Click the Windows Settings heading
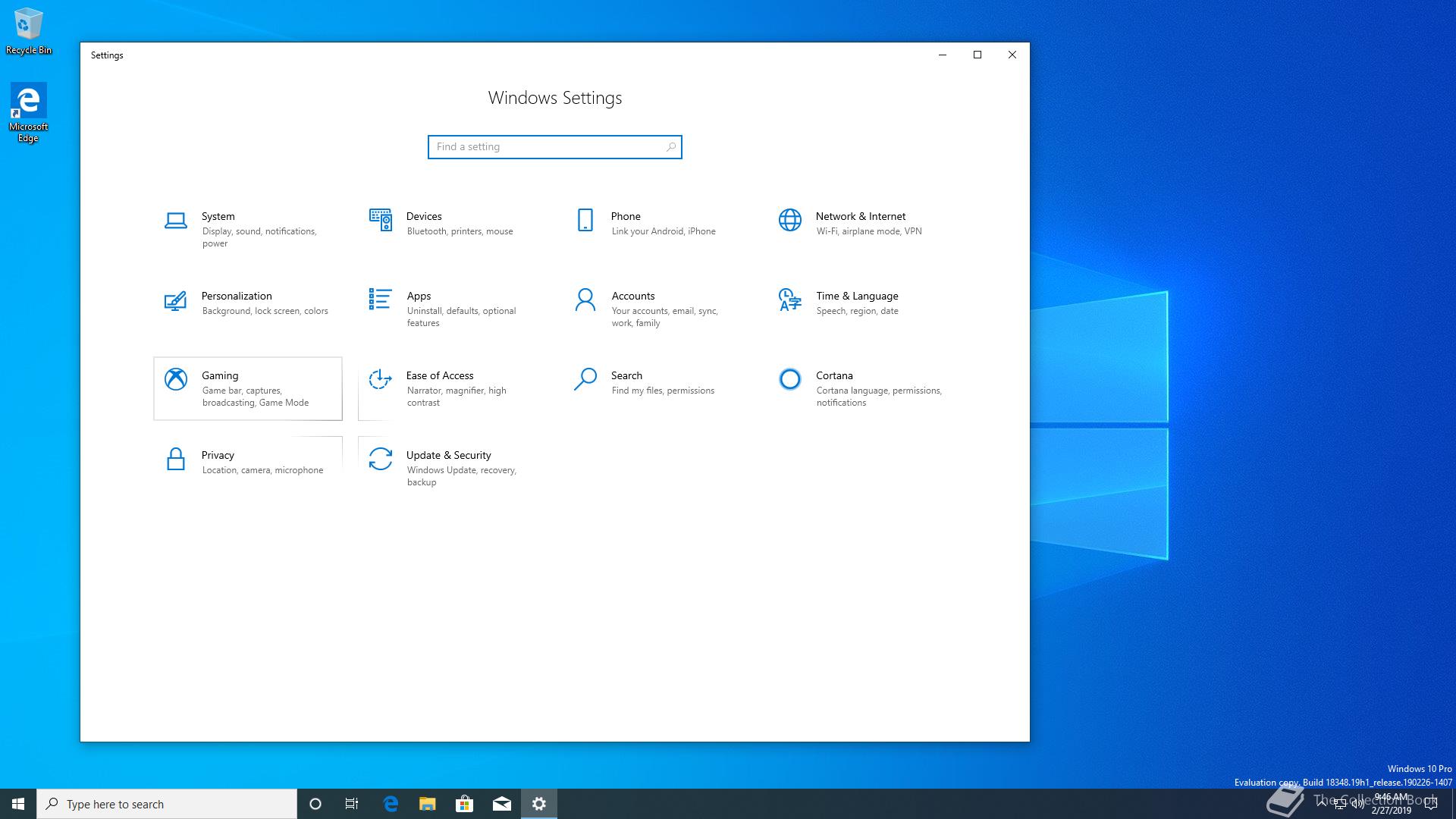Screen dimensions: 1456x819 (x=555, y=98)
